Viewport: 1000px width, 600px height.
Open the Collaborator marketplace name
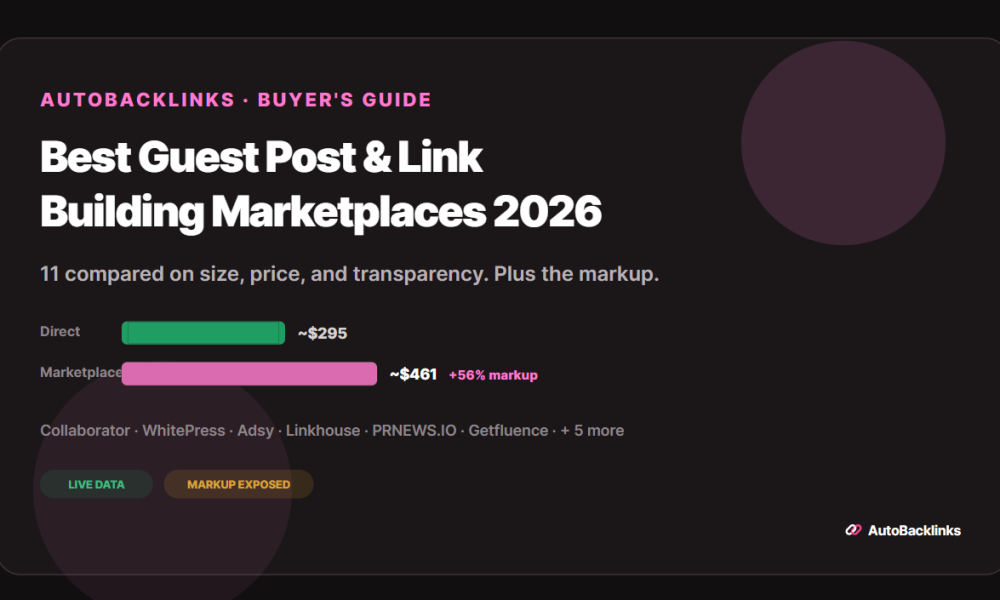click(x=85, y=430)
